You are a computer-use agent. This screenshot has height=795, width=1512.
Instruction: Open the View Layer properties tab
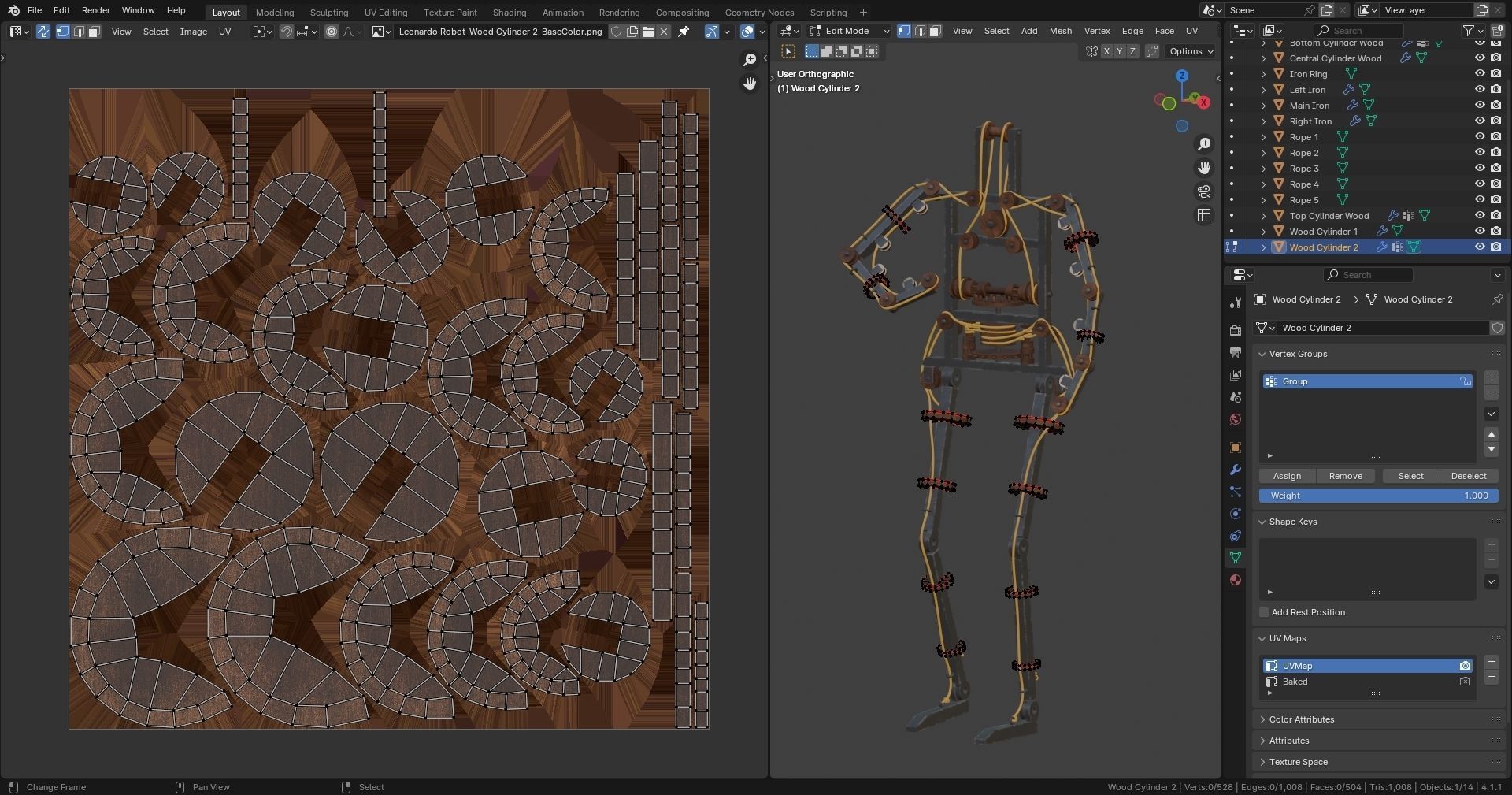click(1235, 374)
